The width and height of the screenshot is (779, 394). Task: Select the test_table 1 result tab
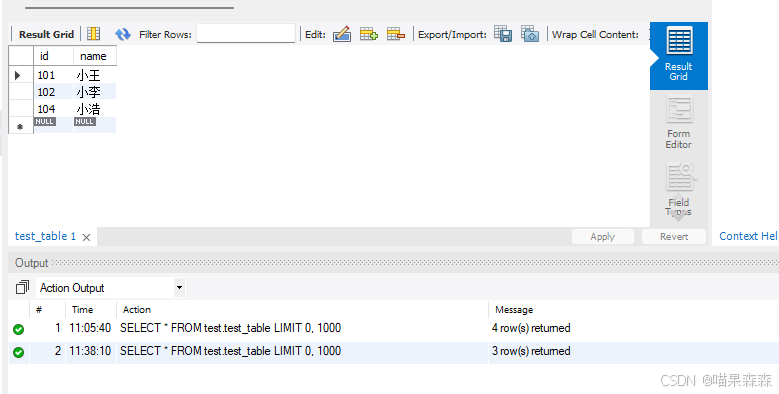46,236
